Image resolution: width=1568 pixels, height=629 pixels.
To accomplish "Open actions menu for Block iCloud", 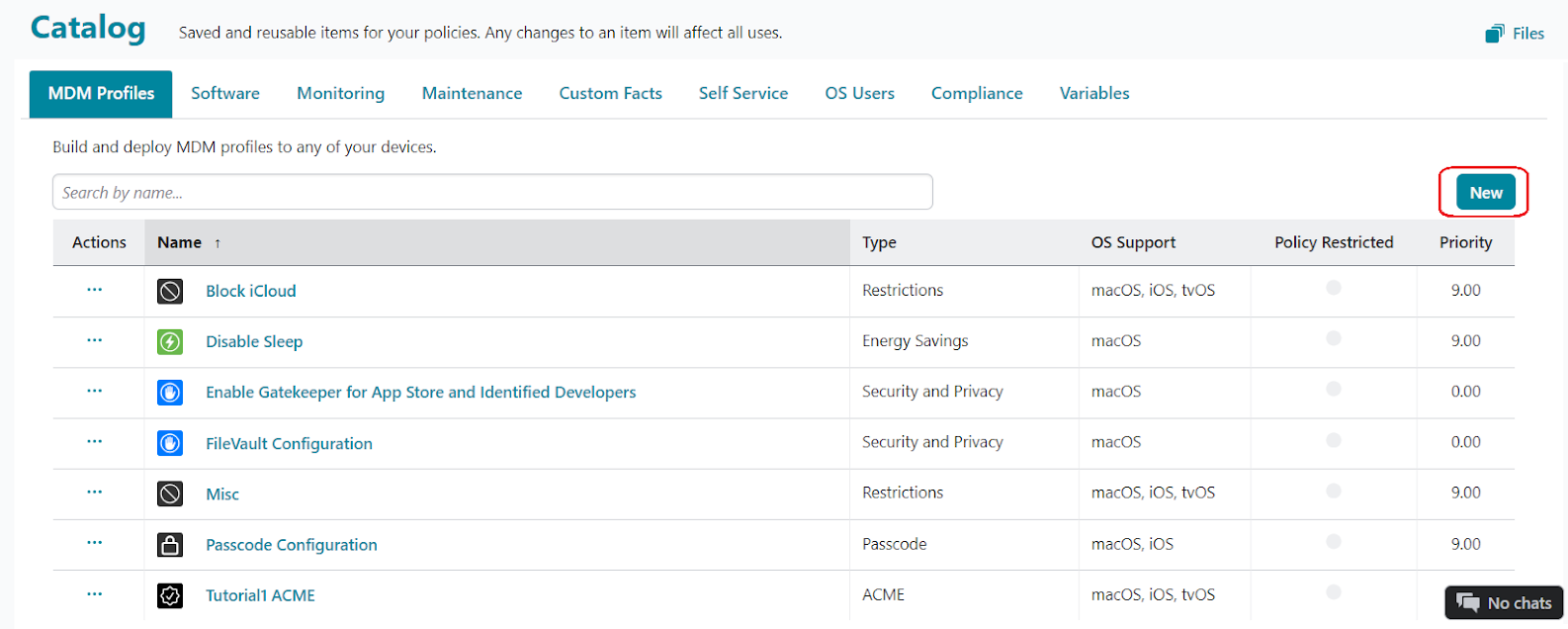I will [x=95, y=290].
